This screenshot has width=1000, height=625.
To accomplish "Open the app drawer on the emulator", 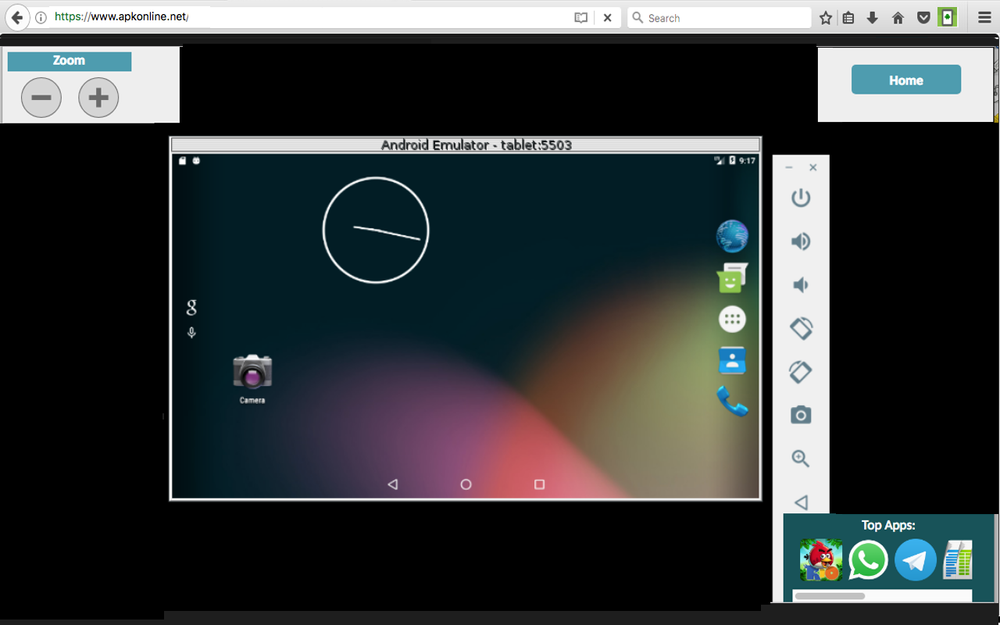I will pyautogui.click(x=732, y=319).
